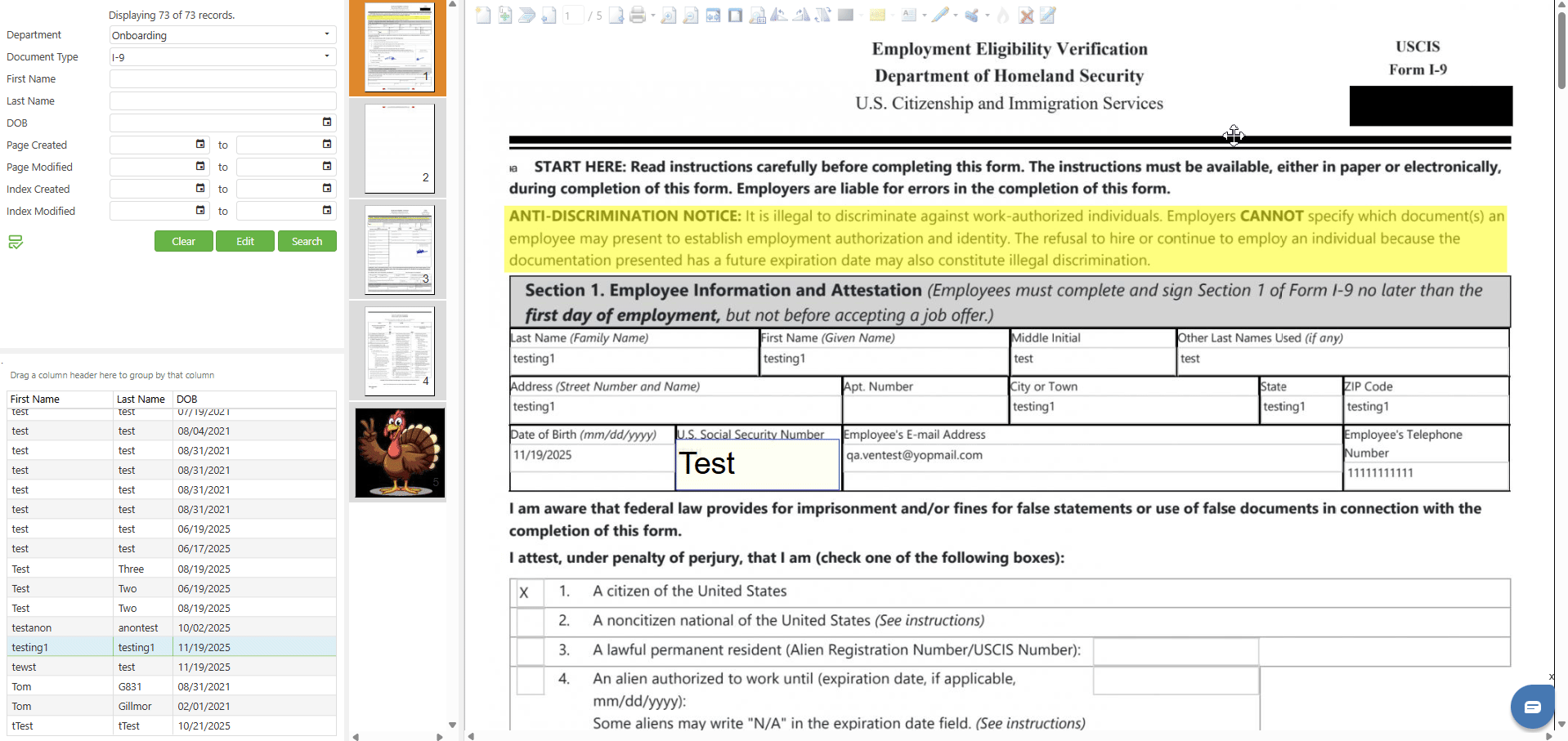
Task: Select the Test Three record row
Action: click(172, 569)
